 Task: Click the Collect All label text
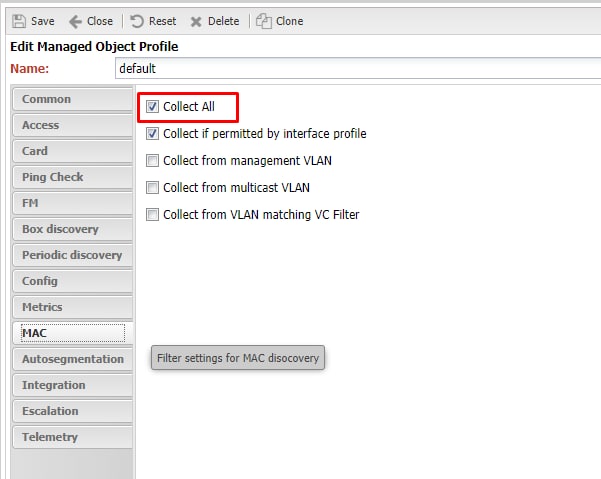click(x=189, y=107)
